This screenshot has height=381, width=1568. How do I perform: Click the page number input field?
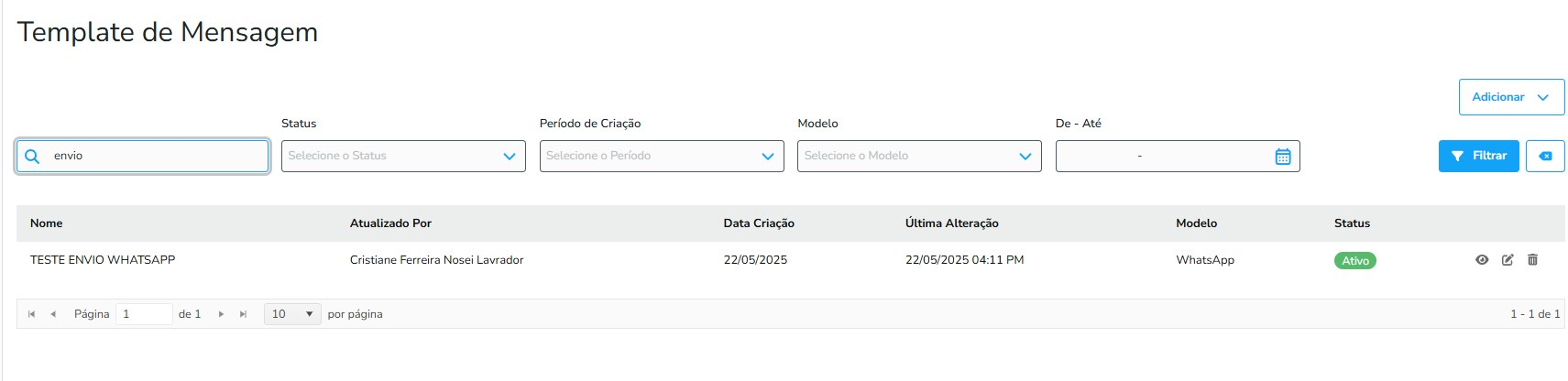click(x=144, y=314)
